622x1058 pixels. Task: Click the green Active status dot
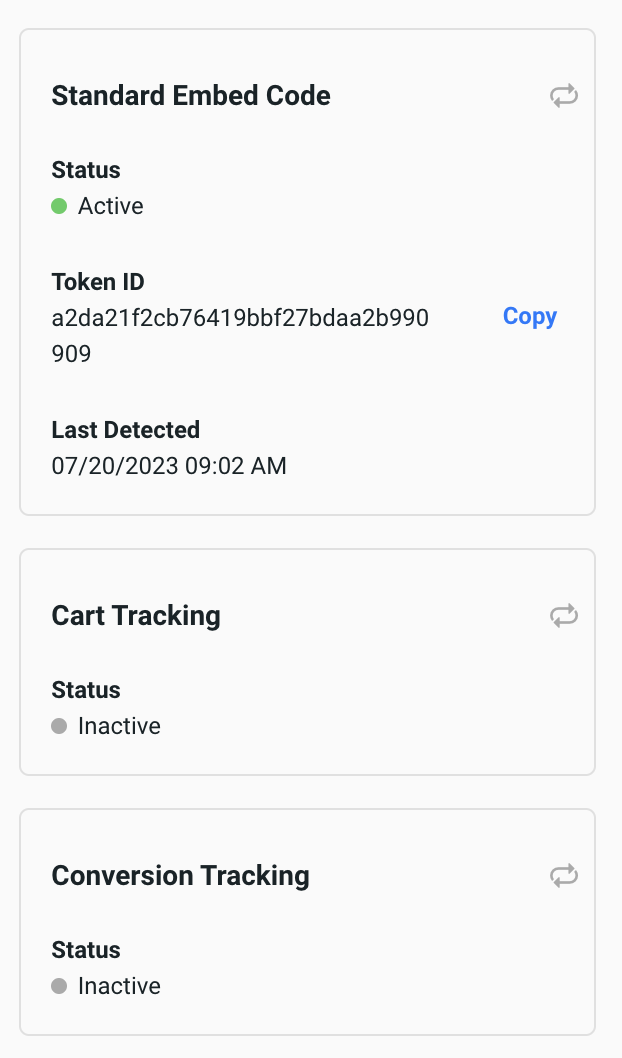tap(59, 206)
